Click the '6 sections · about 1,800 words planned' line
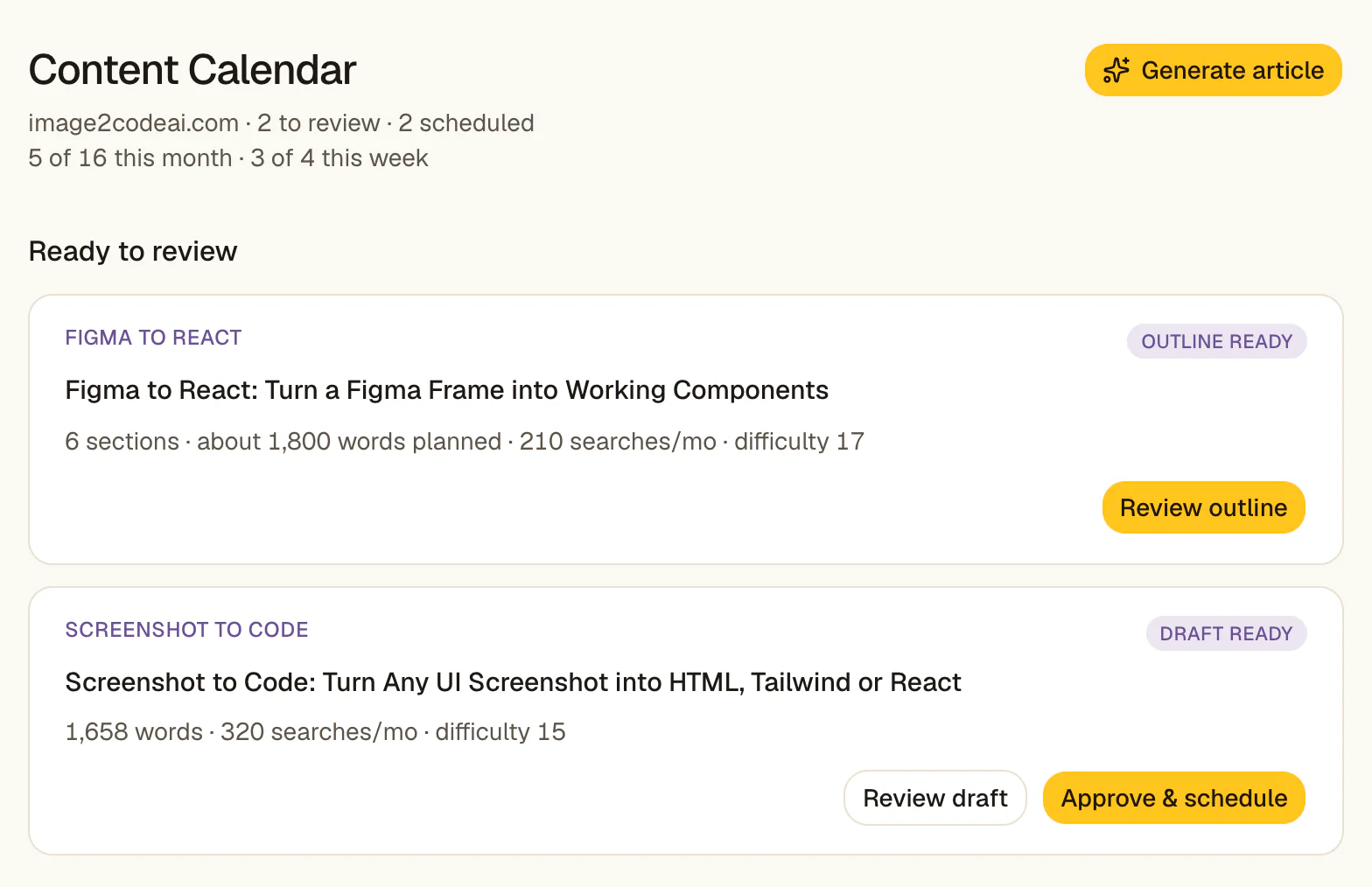Viewport: 1372px width, 887px height. tap(464, 442)
